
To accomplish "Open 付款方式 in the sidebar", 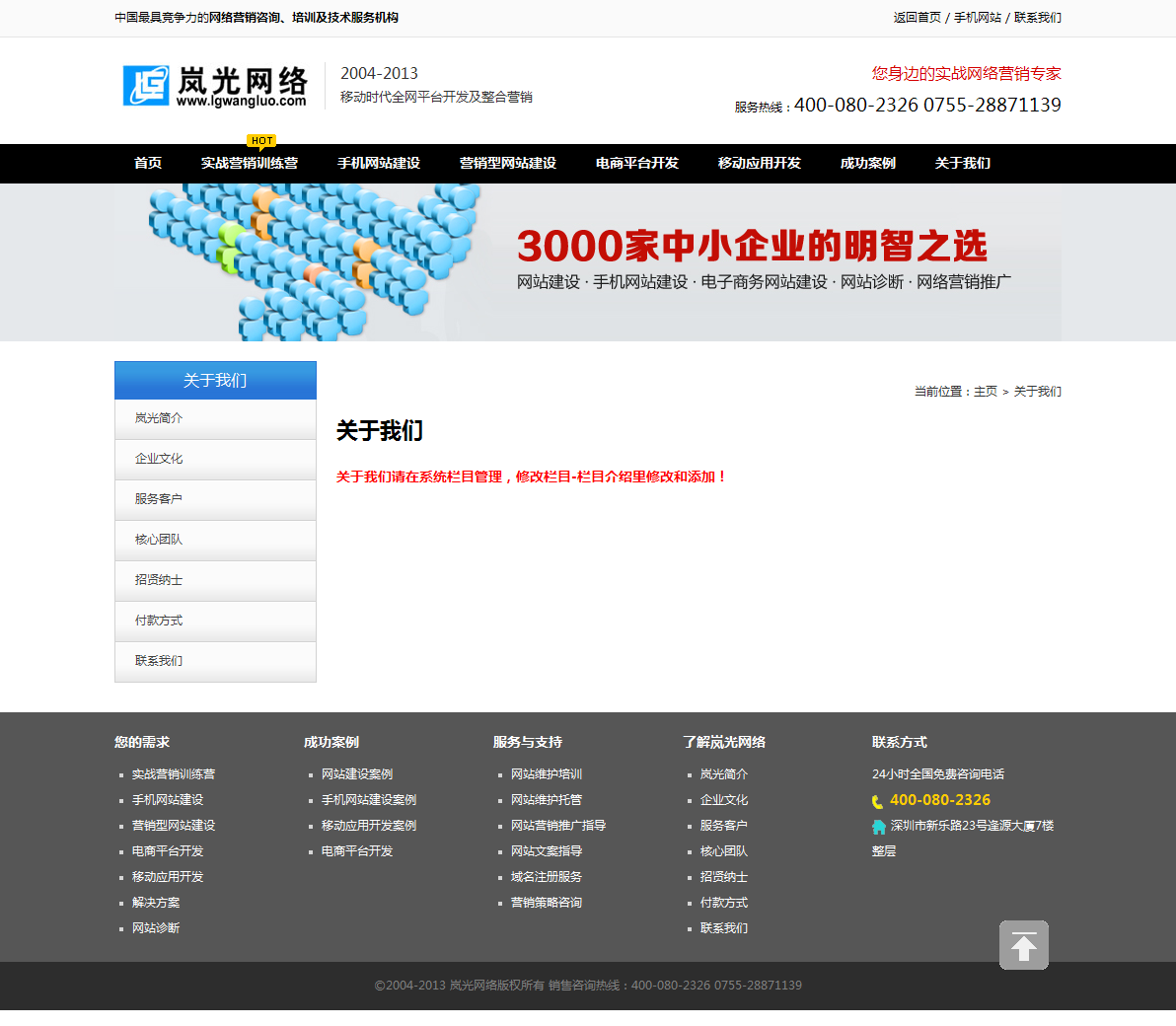I will pyautogui.click(x=159, y=621).
